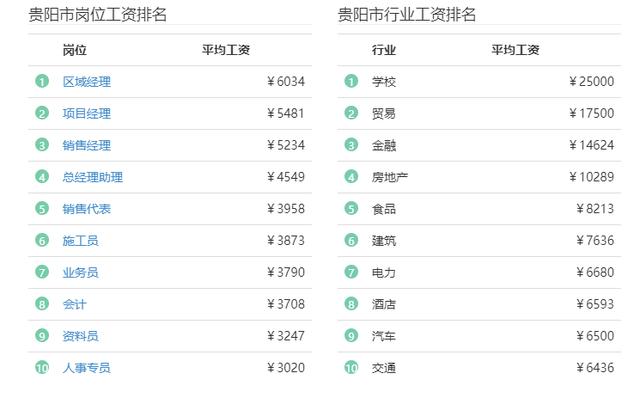Click rank 6 badge beside 建筑
The height and width of the screenshot is (404, 640).
pyautogui.click(x=351, y=241)
